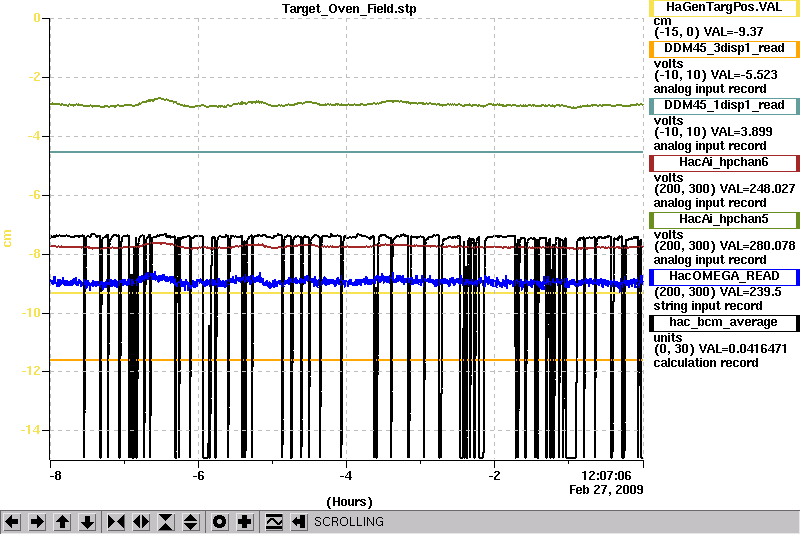This screenshot has width=800, height=534.
Task: Click the -4 hour tick label on the time axis
Action: pyautogui.click(x=346, y=476)
